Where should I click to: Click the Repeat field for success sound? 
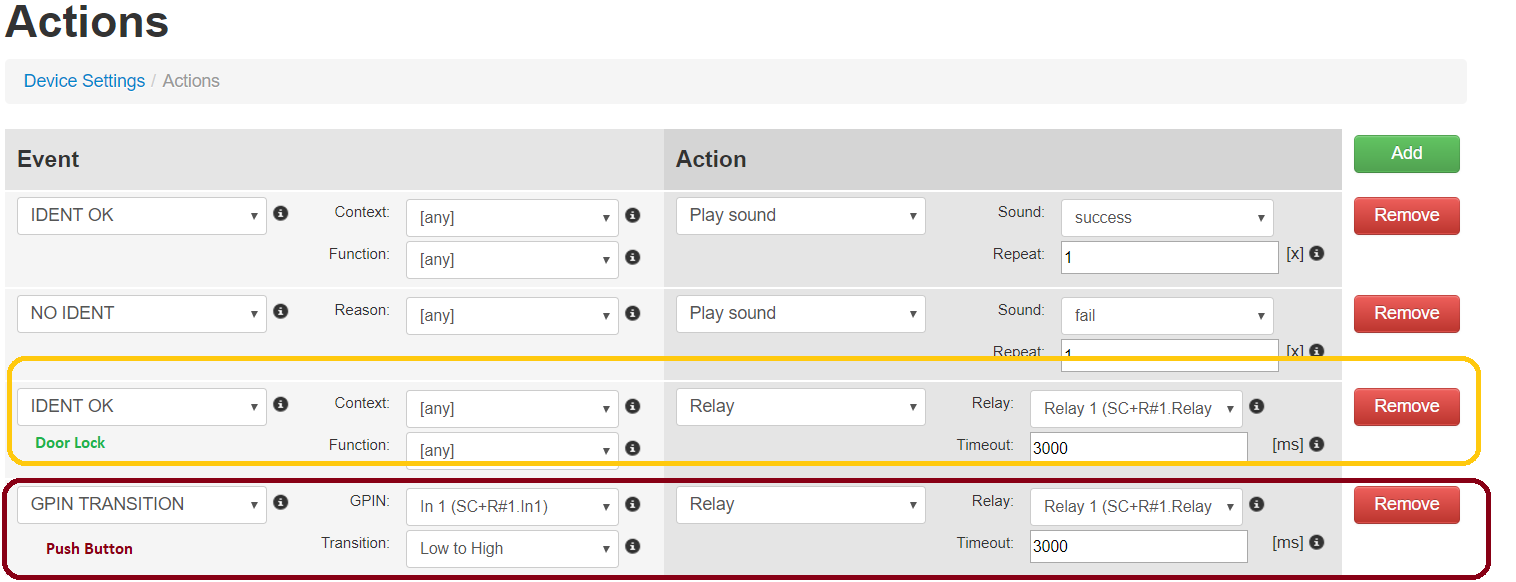1169,257
